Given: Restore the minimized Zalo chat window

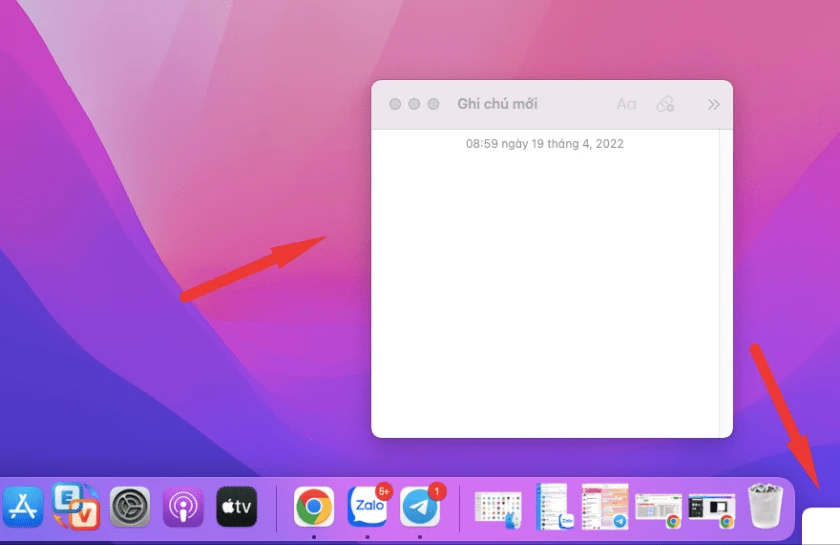Looking at the screenshot, I should [553, 506].
